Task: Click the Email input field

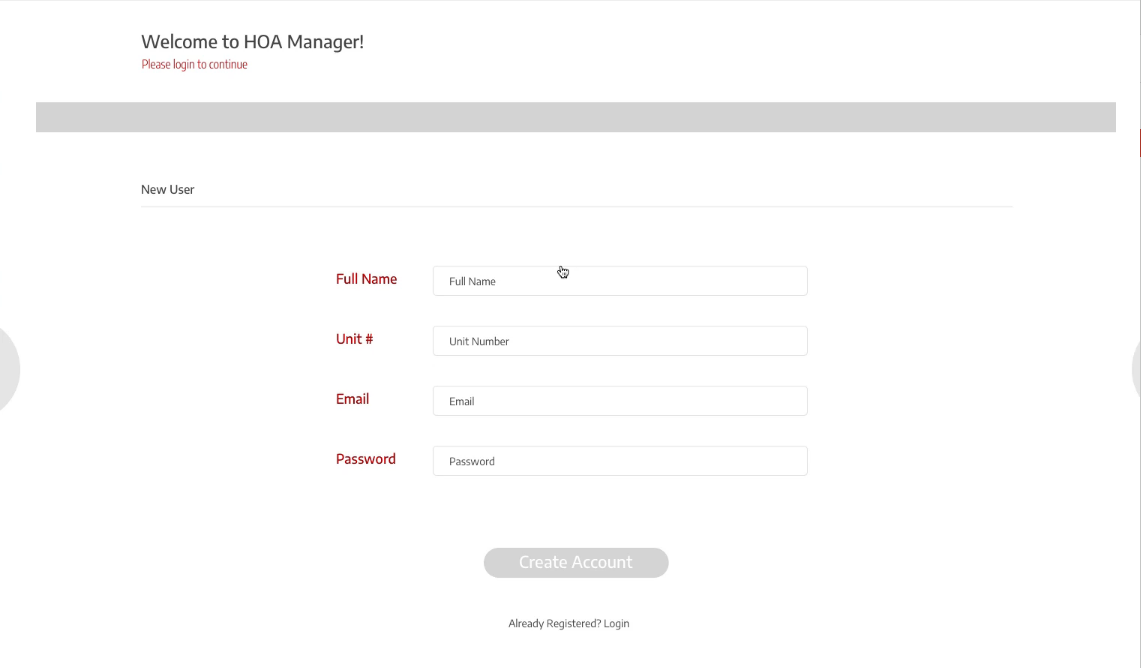Action: pos(619,401)
